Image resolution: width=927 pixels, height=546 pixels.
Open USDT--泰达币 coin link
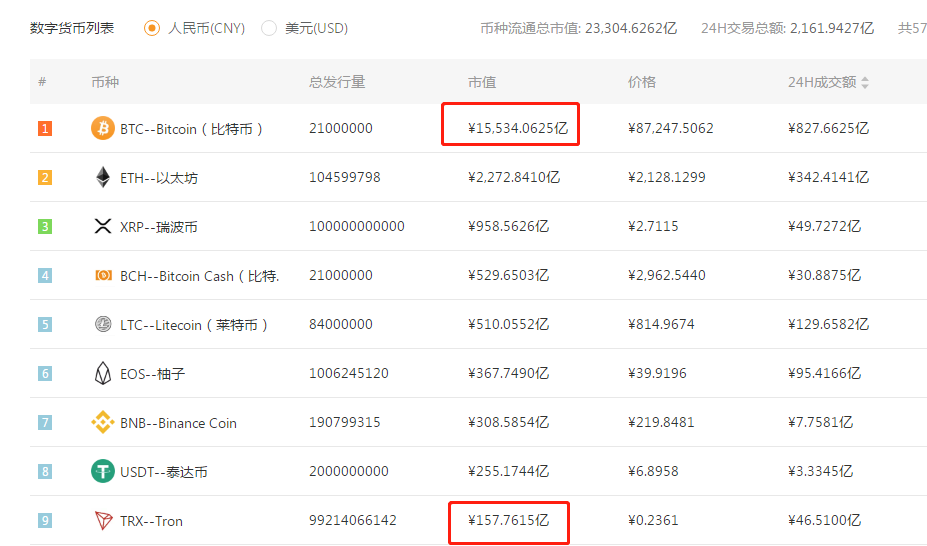tap(164, 472)
